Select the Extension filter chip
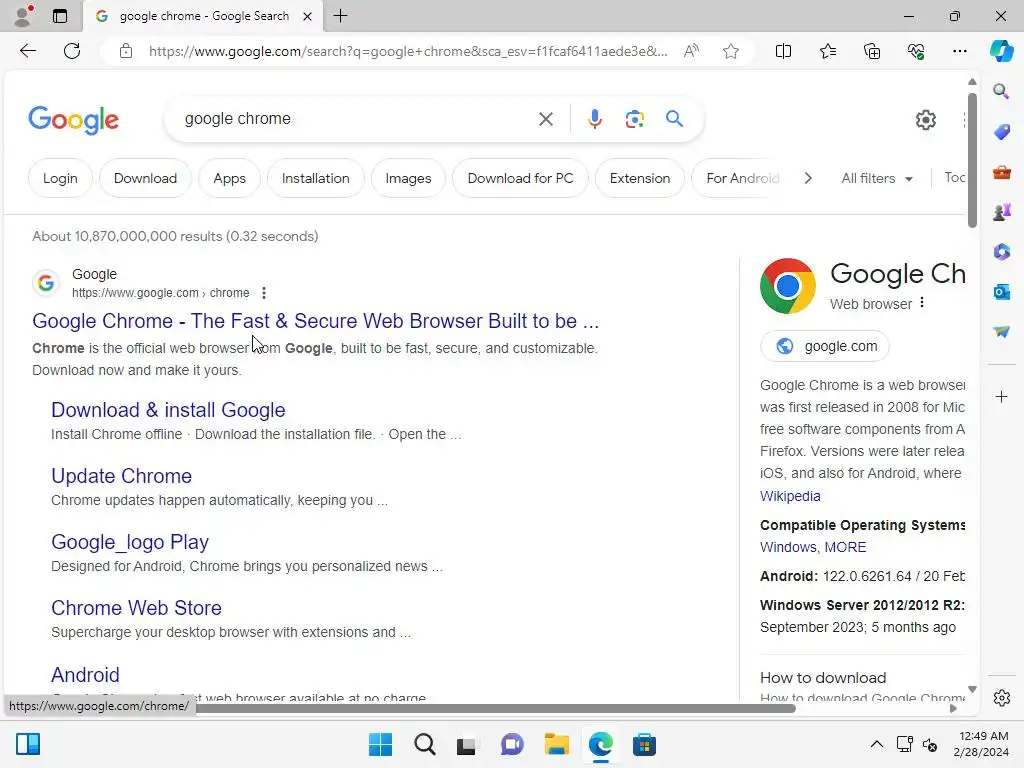 pyautogui.click(x=639, y=178)
